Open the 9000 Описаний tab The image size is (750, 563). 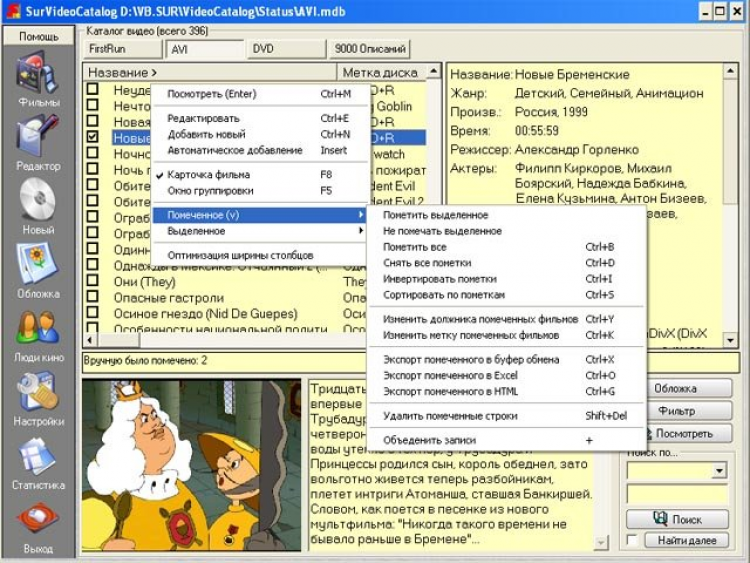coord(370,49)
